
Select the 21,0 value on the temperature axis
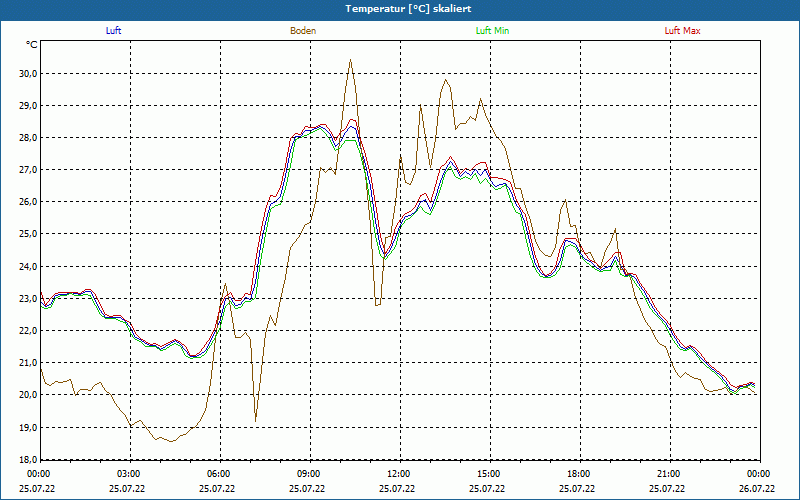pyautogui.click(x=29, y=363)
